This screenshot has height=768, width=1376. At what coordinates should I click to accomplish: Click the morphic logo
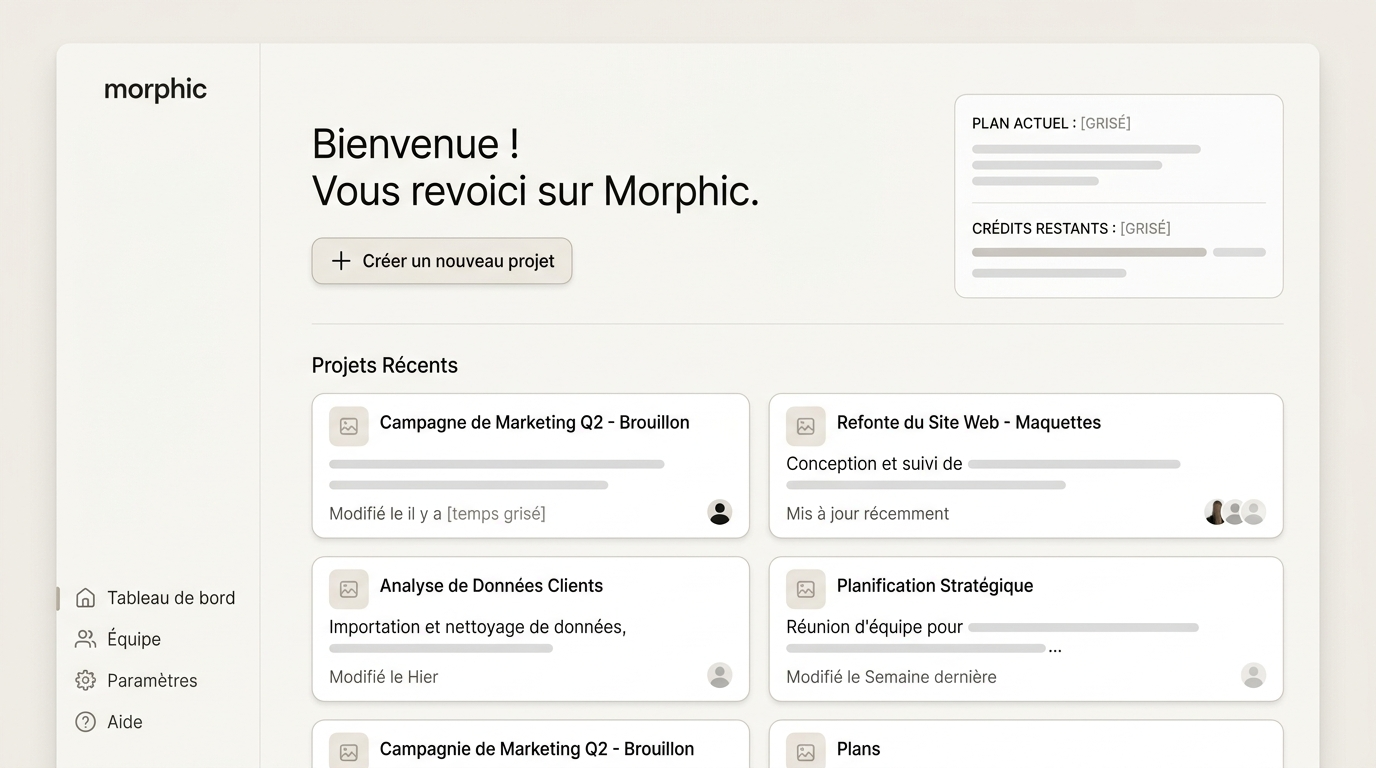tap(155, 90)
